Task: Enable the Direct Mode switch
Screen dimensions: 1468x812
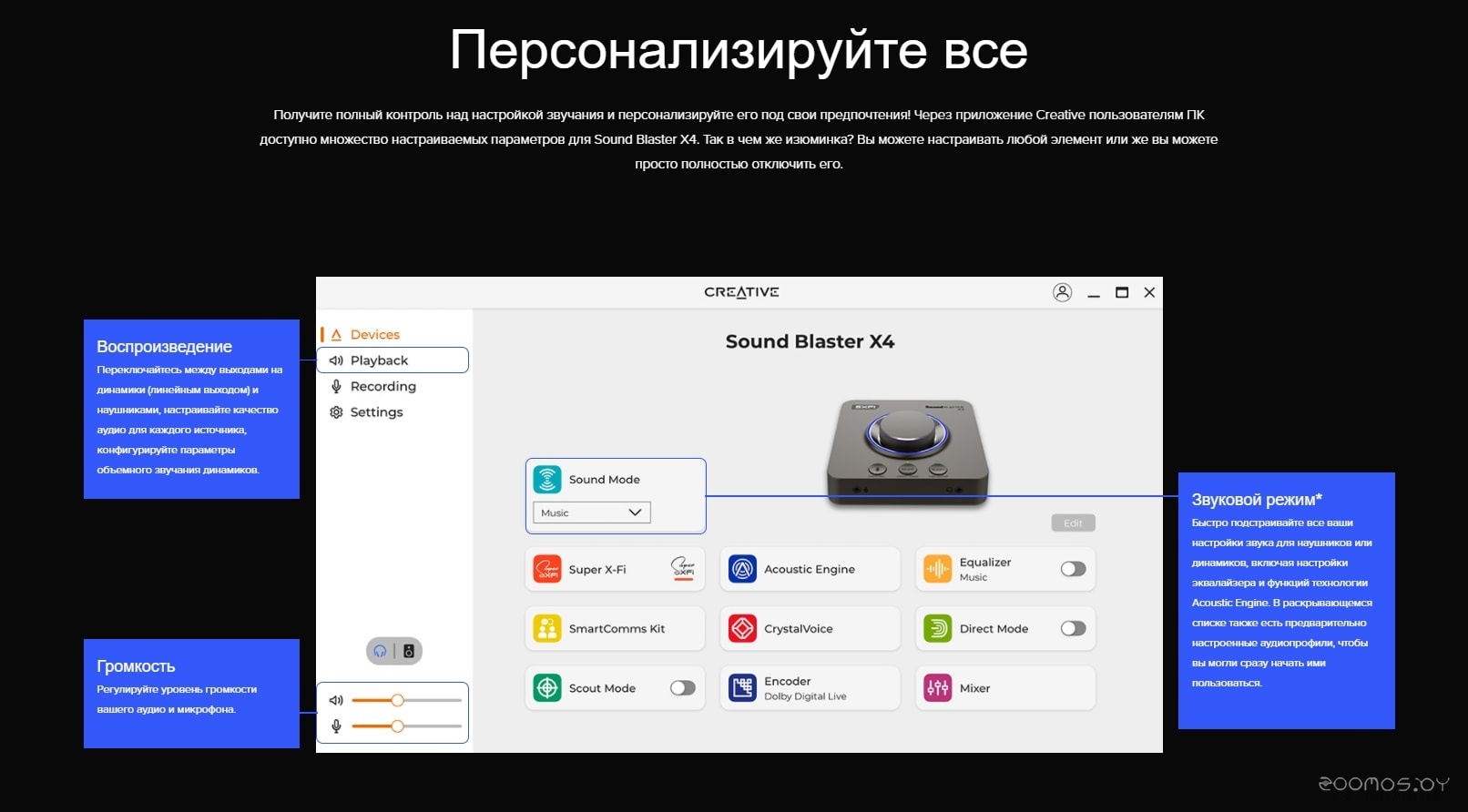Action: click(1073, 628)
